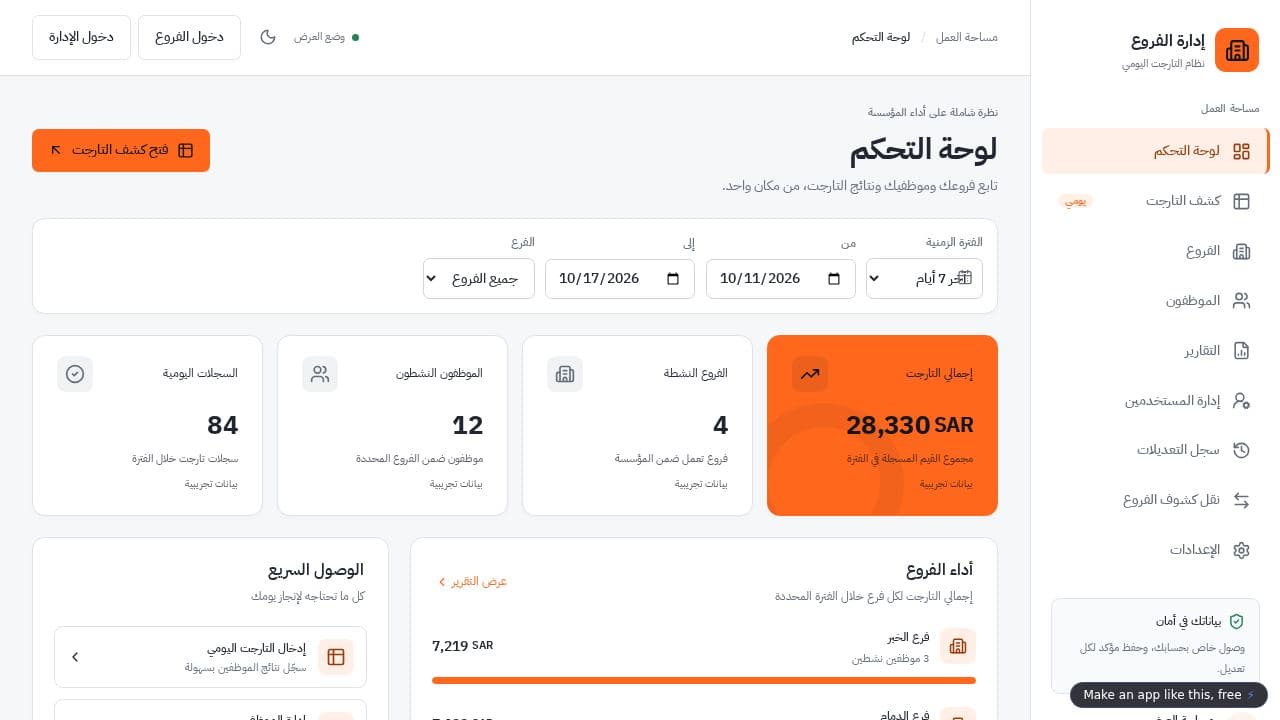The image size is (1280, 720).
Task: Click وضع العرض status indicator
Action: (x=326, y=37)
